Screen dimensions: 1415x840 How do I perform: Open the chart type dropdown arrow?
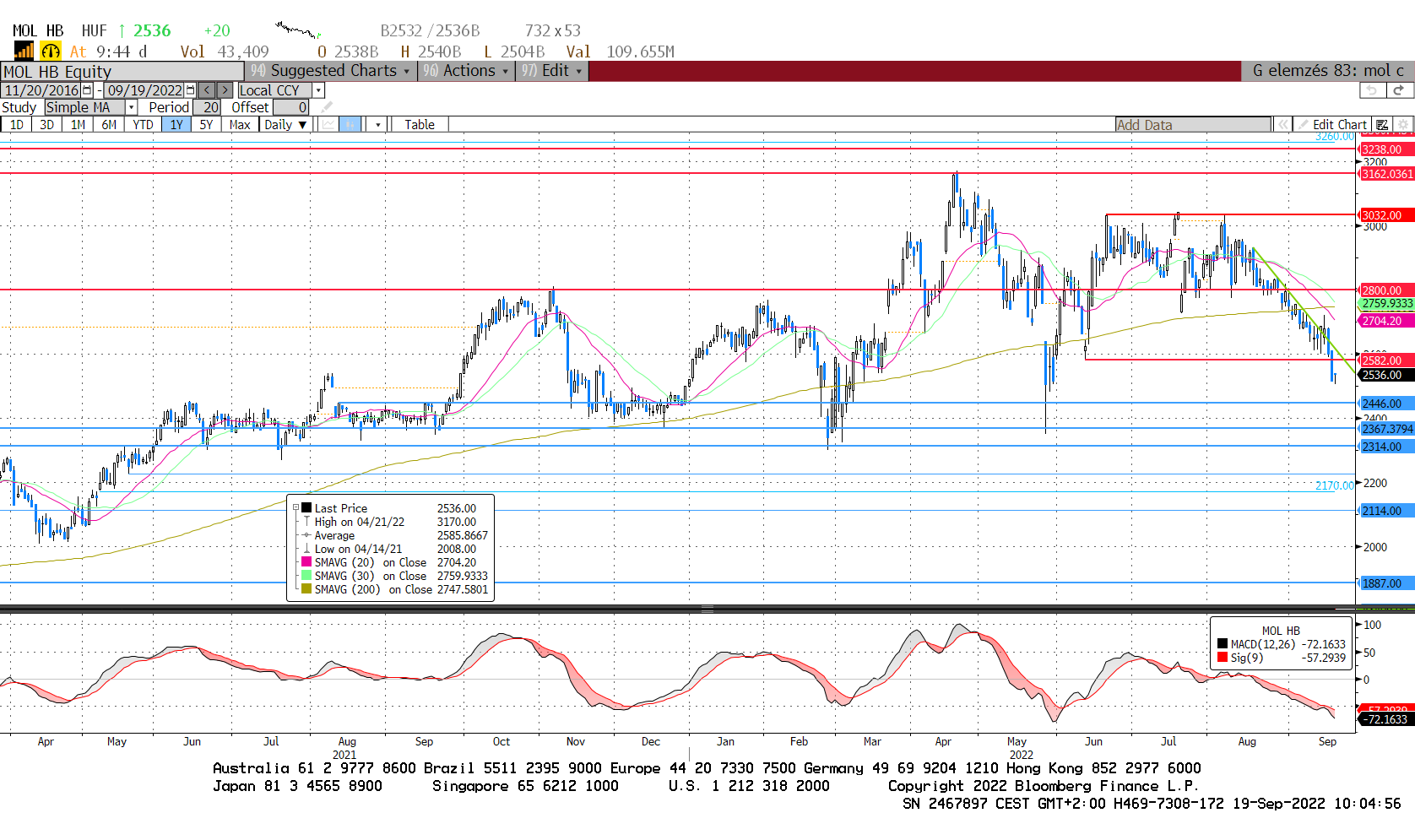[x=377, y=125]
